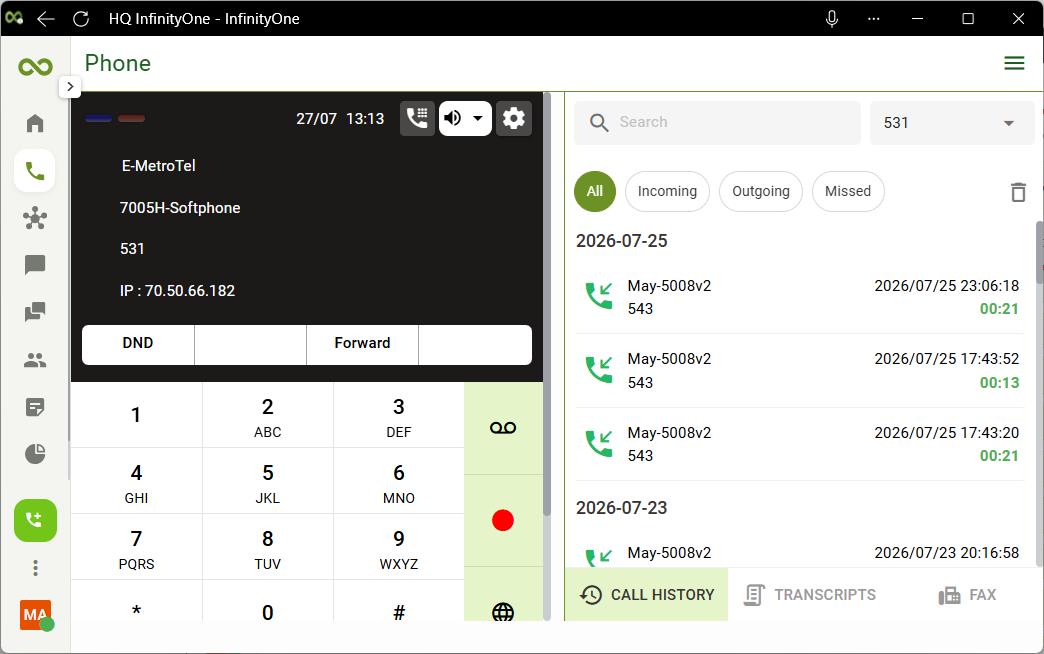This screenshot has width=1044, height=654.
Task: Click in the call history Search field
Action: 717,123
